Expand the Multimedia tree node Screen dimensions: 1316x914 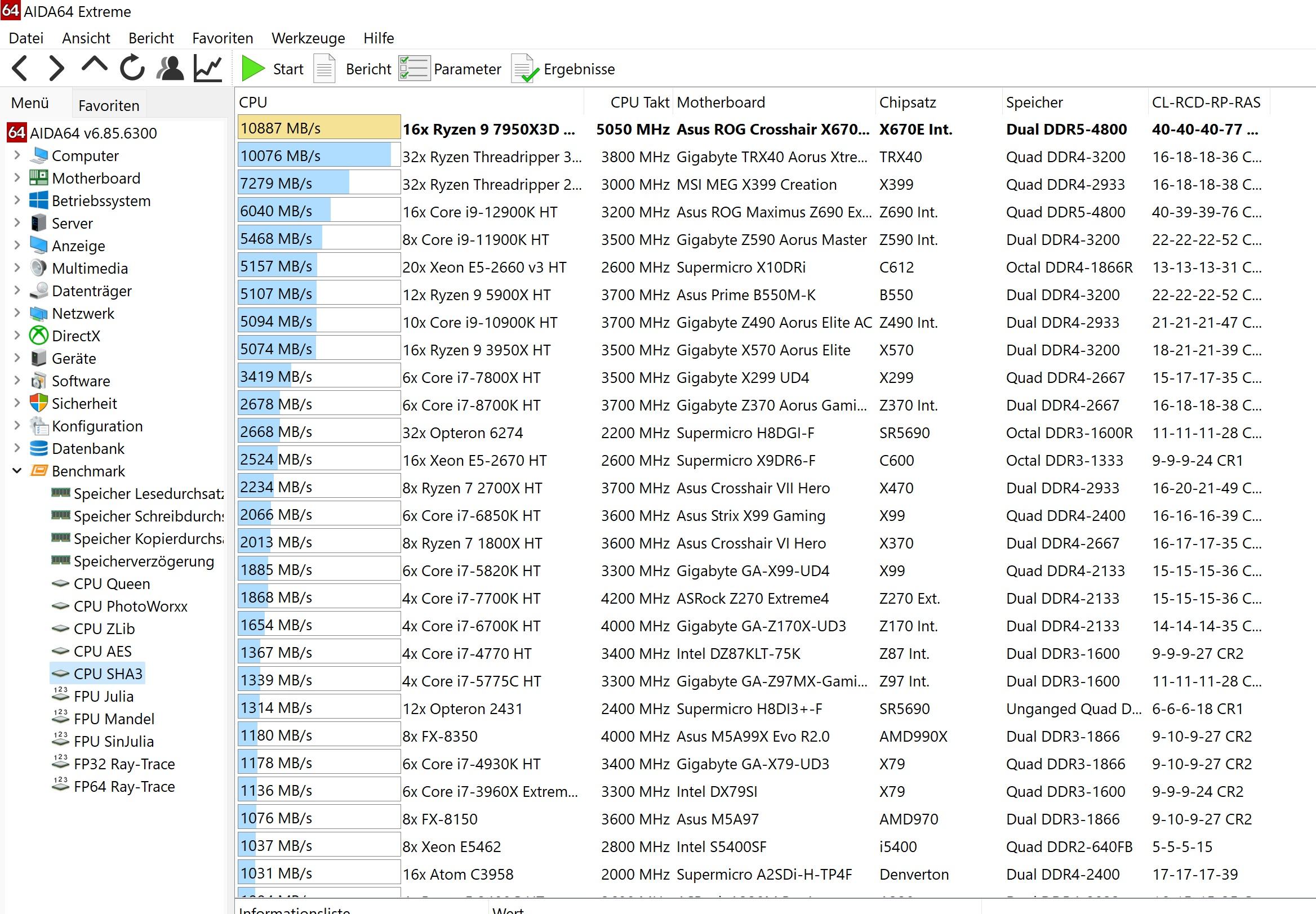coord(16,267)
